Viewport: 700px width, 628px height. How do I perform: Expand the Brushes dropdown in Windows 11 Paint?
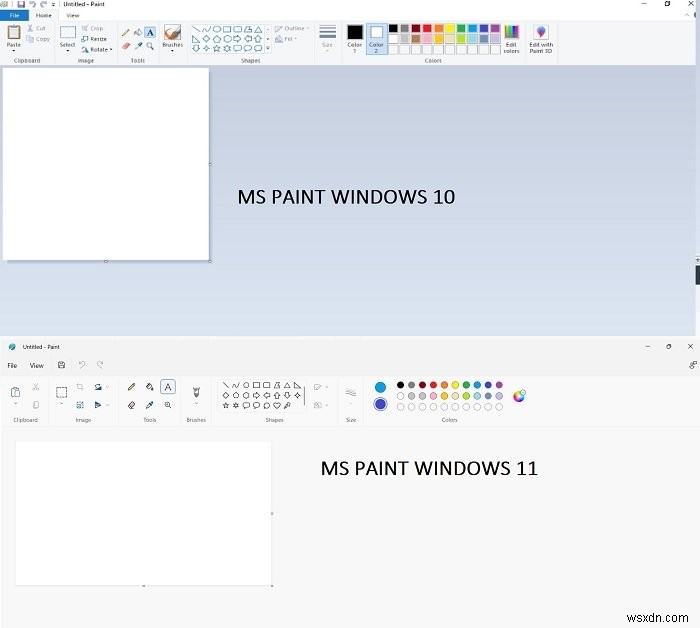point(196,404)
